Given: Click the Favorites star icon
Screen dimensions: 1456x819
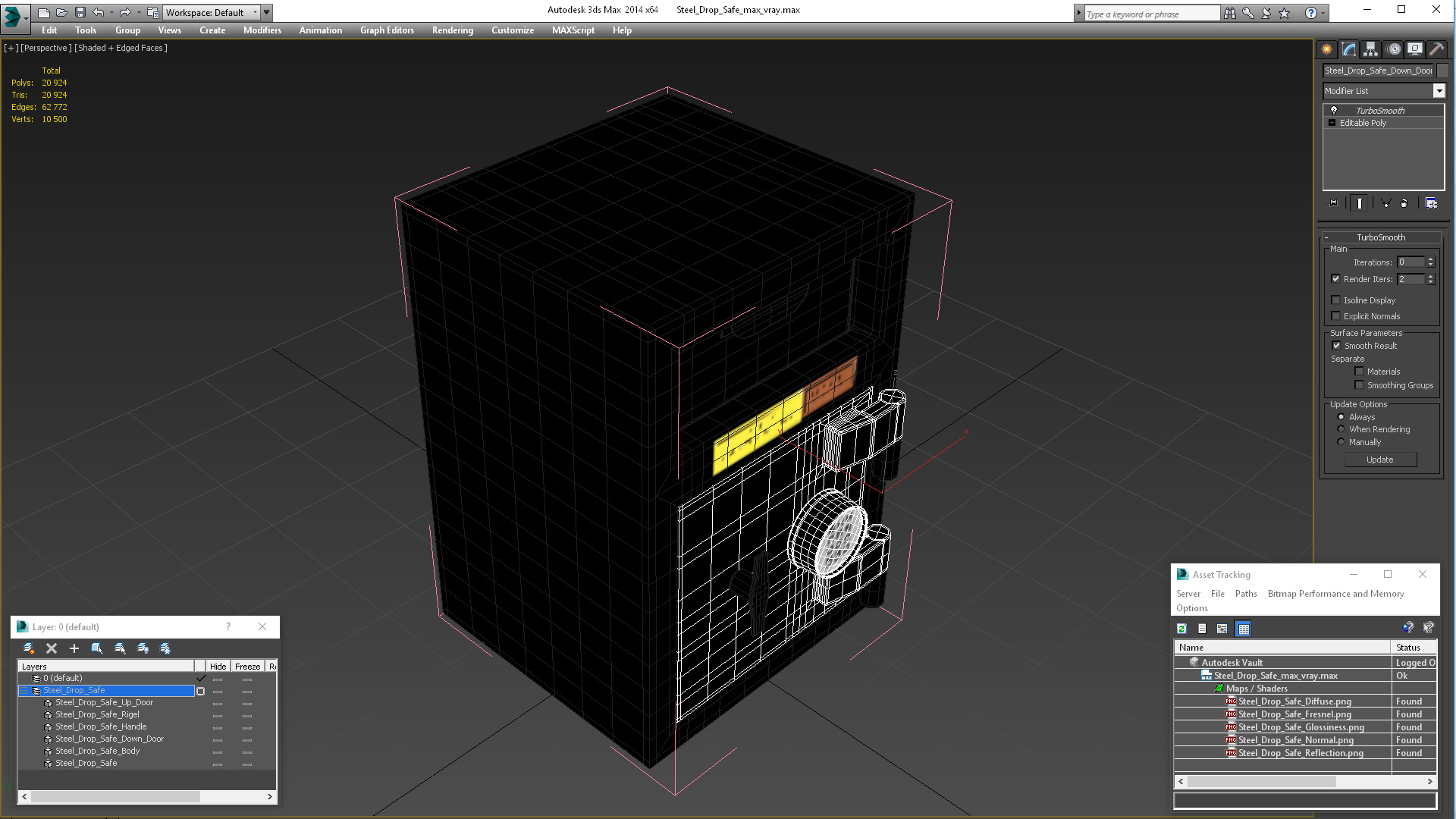Looking at the screenshot, I should coord(1284,13).
